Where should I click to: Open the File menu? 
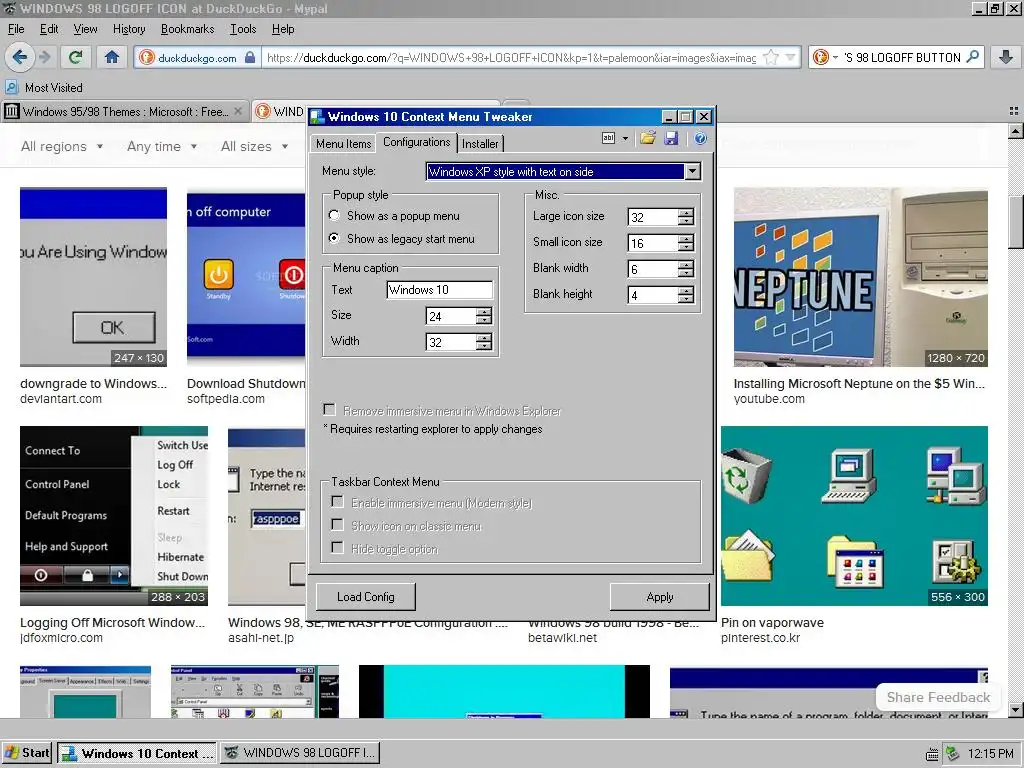(16, 29)
